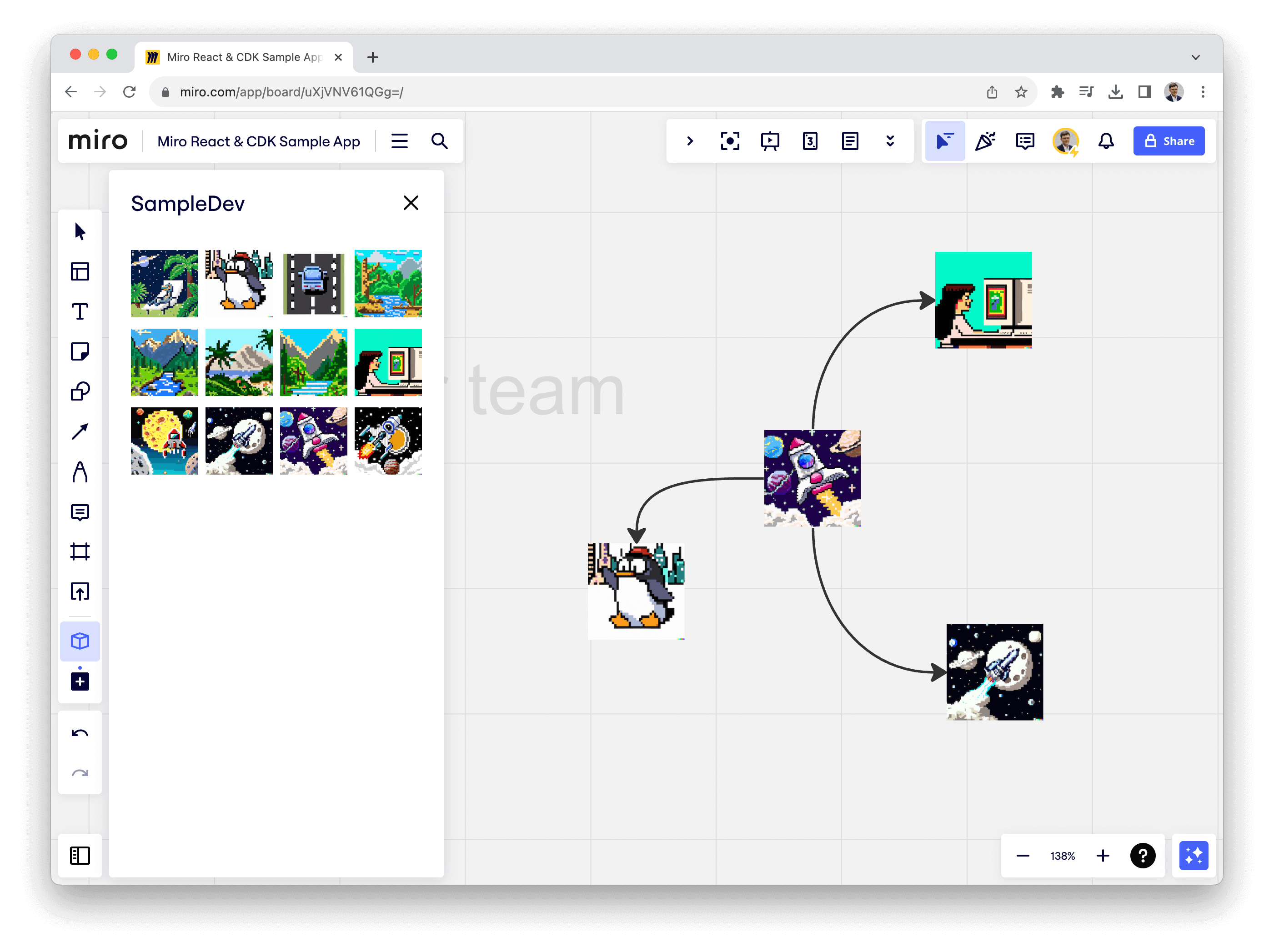Open the Templates tool
Image resolution: width=1274 pixels, height=952 pixels.
coord(80,271)
